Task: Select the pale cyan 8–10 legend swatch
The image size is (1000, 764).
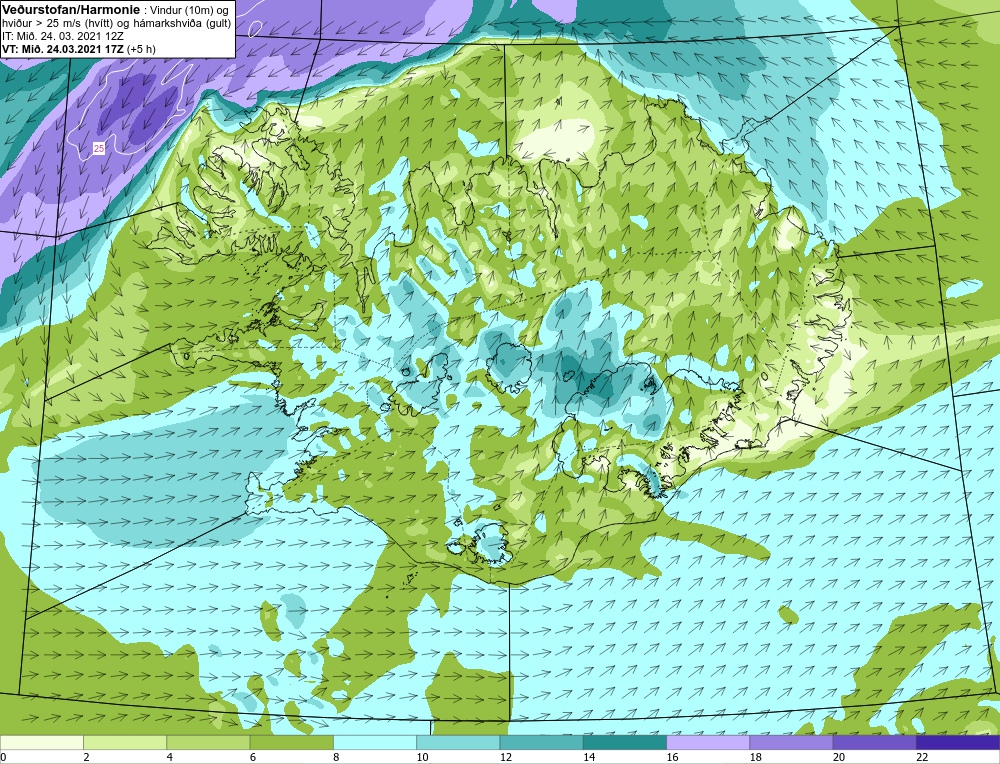Action: click(374, 742)
